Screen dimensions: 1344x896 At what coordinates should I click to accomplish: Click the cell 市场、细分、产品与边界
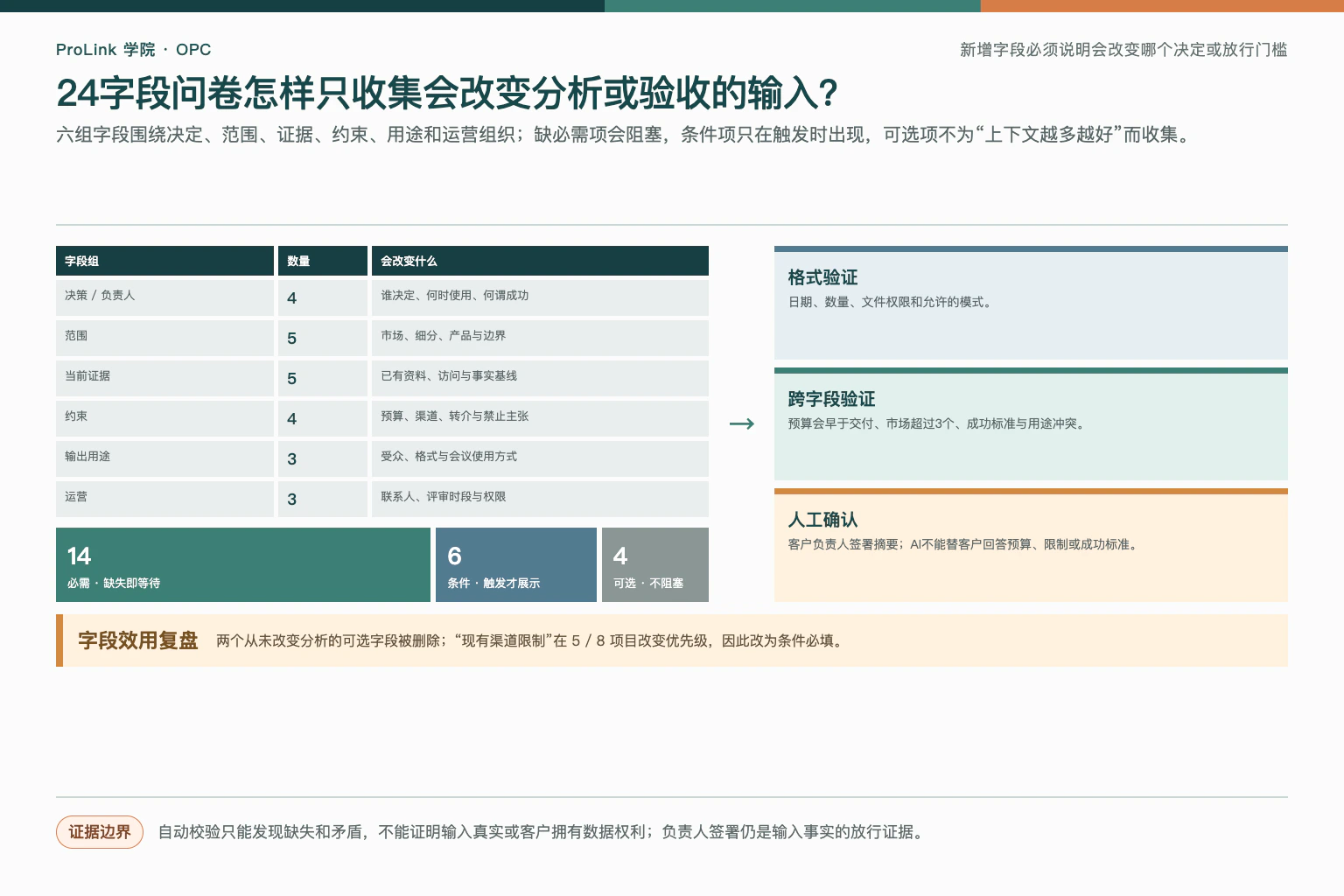[x=540, y=338]
